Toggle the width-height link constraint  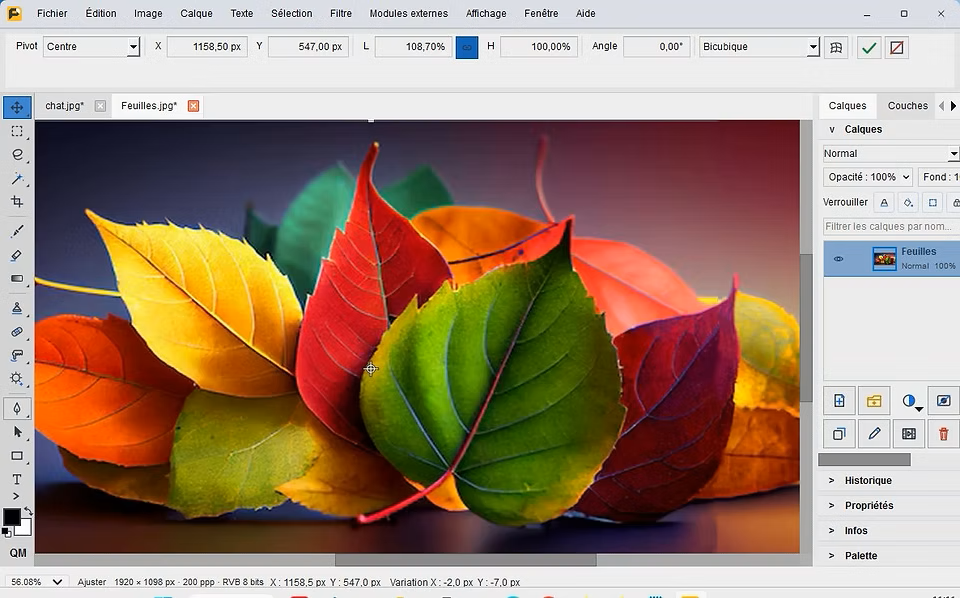[x=467, y=47]
